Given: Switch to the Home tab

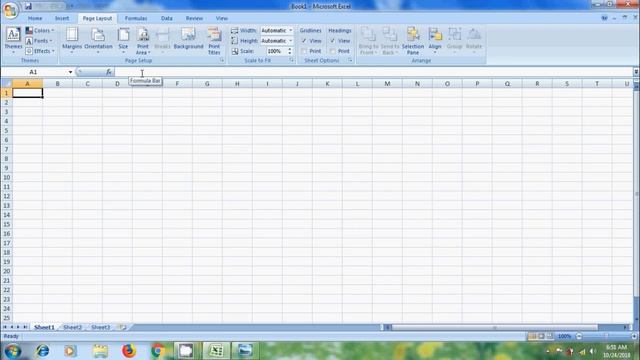Looking at the screenshot, I should pos(35,18).
